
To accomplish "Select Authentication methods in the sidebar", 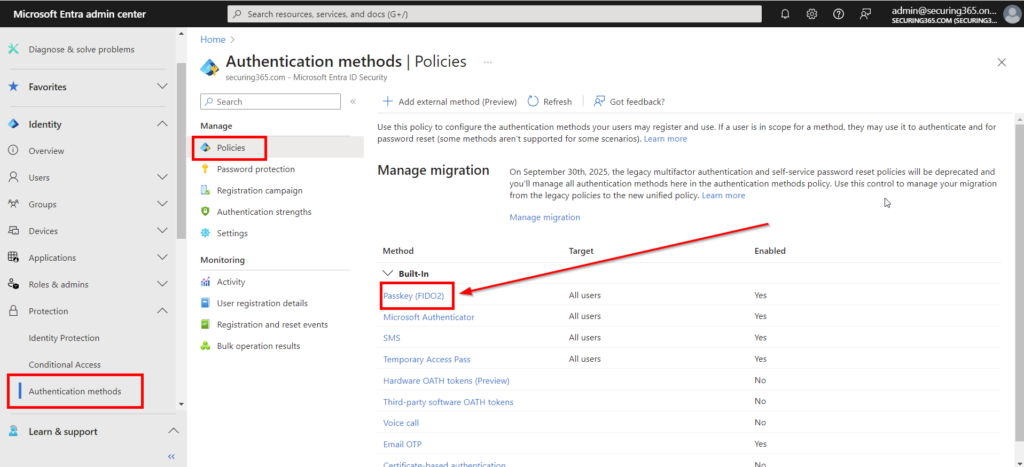I will coord(75,391).
